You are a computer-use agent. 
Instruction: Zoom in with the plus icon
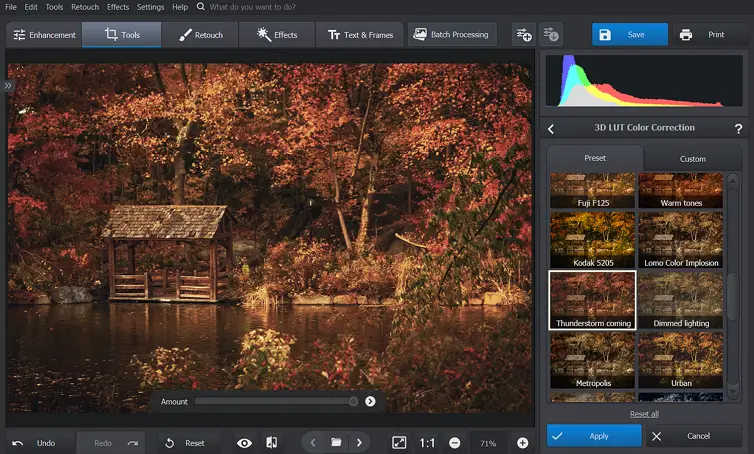click(x=523, y=443)
